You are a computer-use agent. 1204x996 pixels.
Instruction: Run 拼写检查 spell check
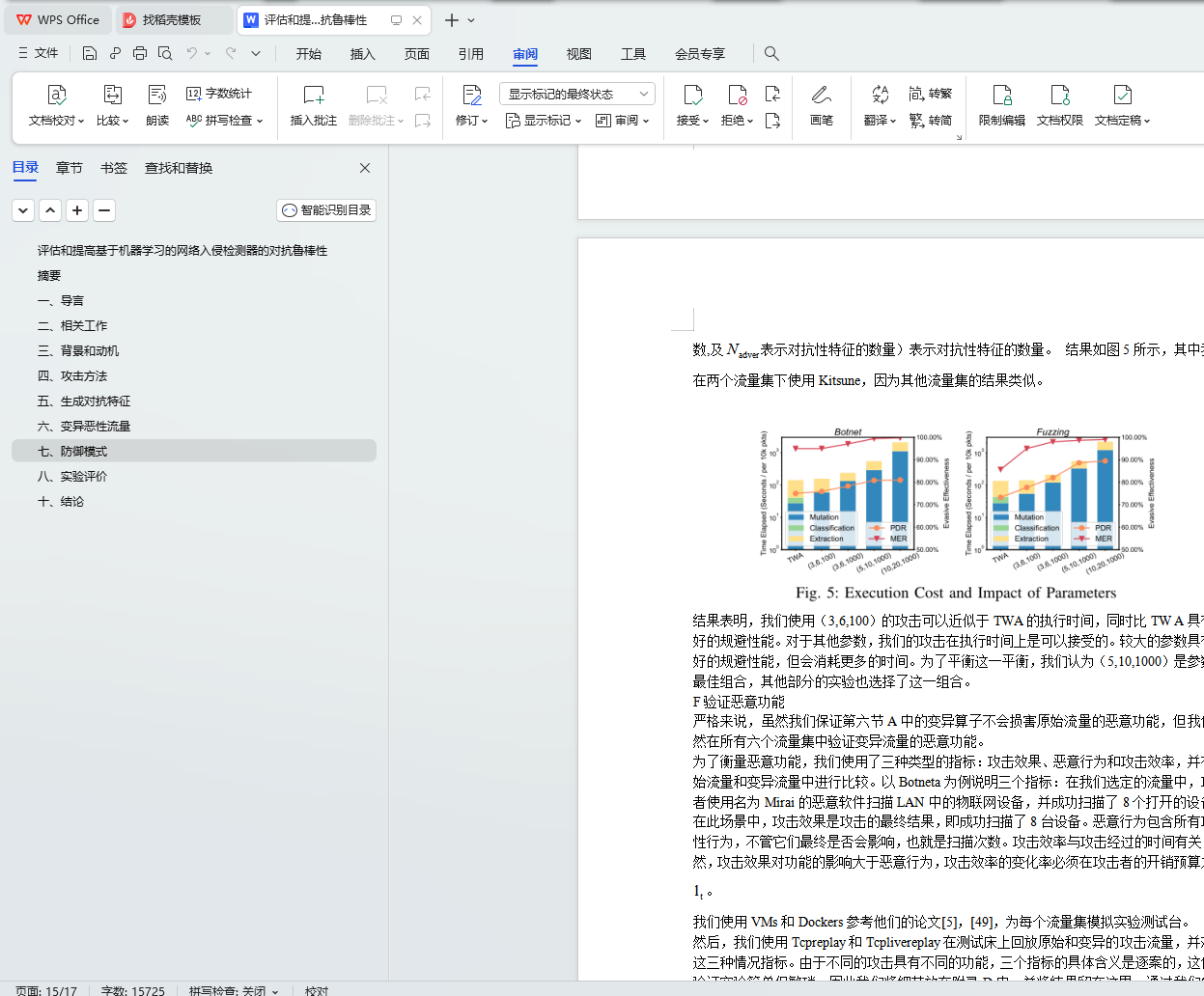pos(224,121)
